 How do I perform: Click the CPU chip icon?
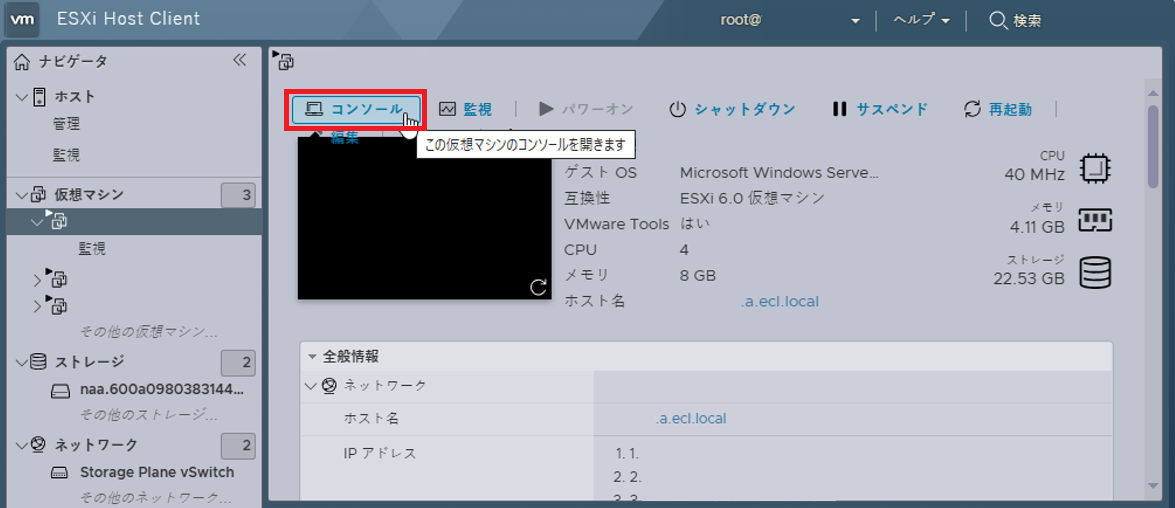(1095, 167)
